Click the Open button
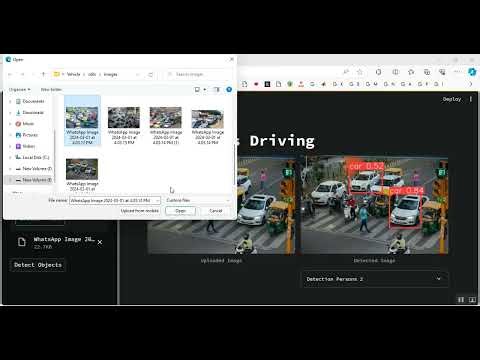480x360 pixels. pos(180,211)
